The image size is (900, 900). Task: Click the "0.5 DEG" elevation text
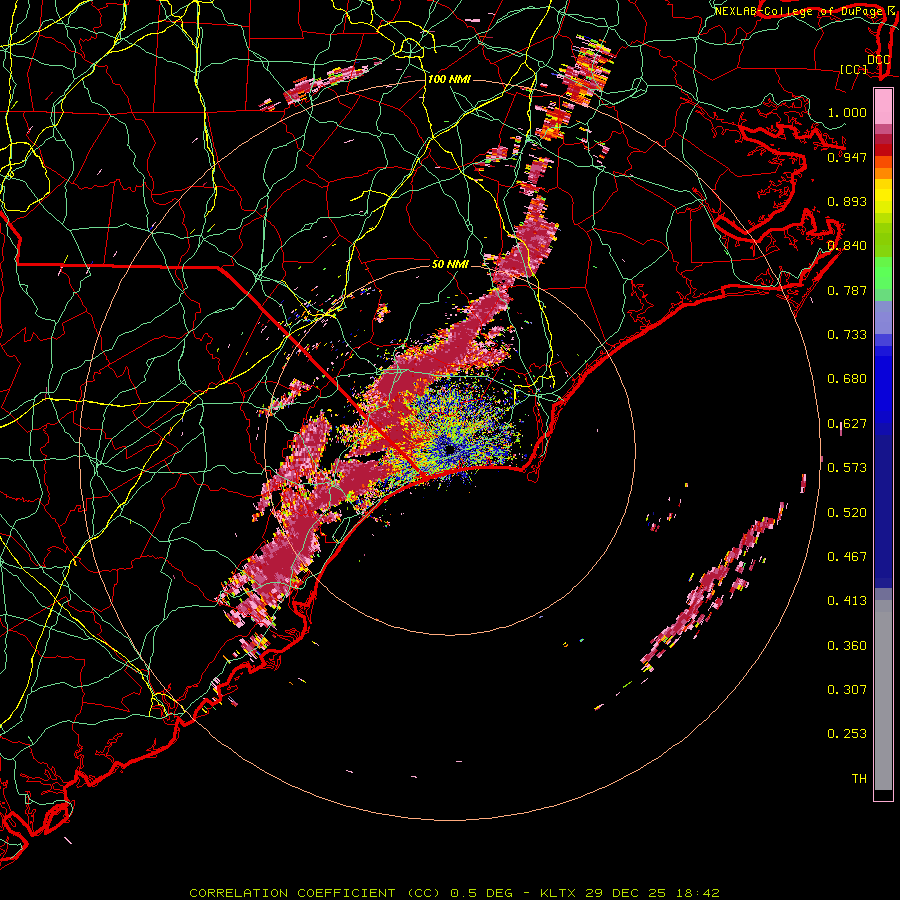[480, 893]
